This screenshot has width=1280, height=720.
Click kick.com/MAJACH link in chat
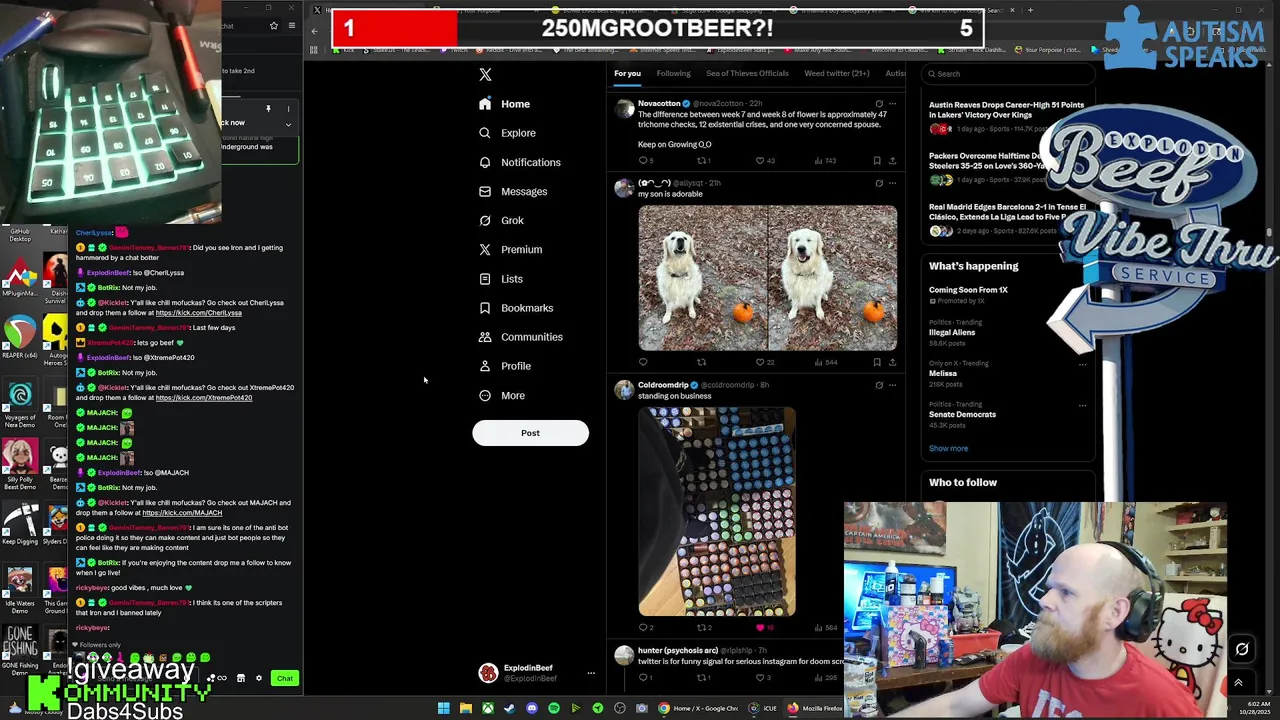pos(182,513)
